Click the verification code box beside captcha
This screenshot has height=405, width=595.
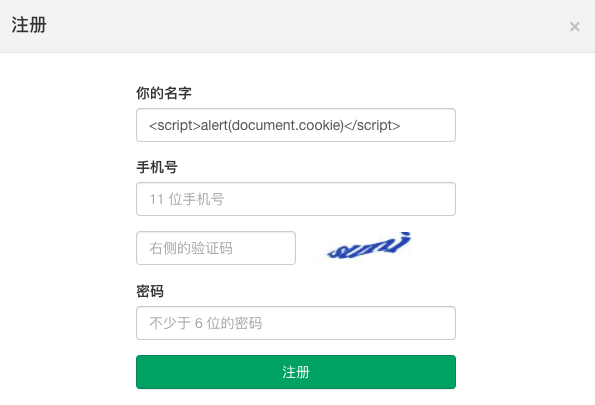click(x=216, y=248)
